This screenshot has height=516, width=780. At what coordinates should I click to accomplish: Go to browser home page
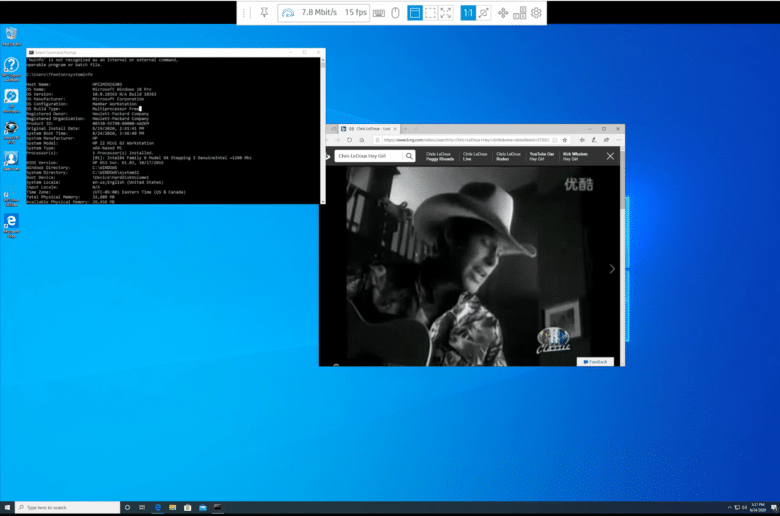[362, 140]
